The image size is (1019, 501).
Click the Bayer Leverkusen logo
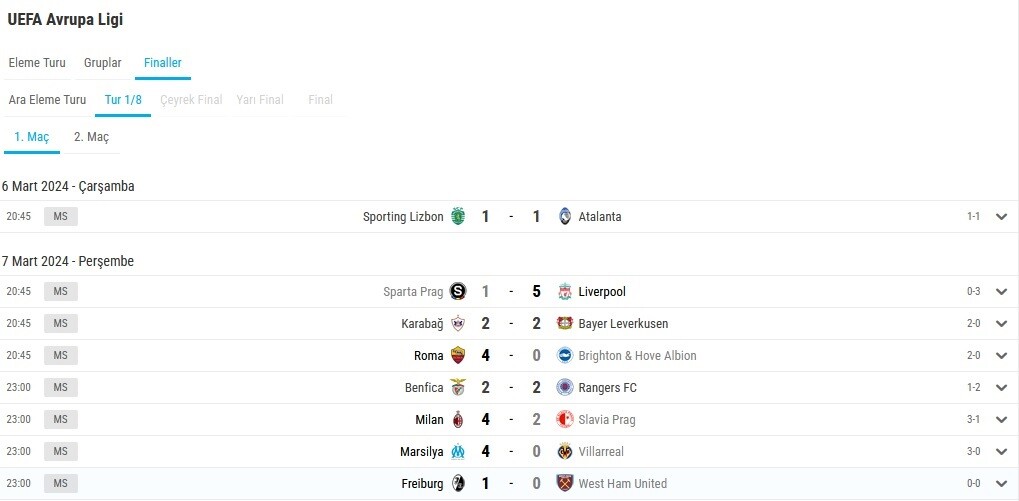[565, 324]
